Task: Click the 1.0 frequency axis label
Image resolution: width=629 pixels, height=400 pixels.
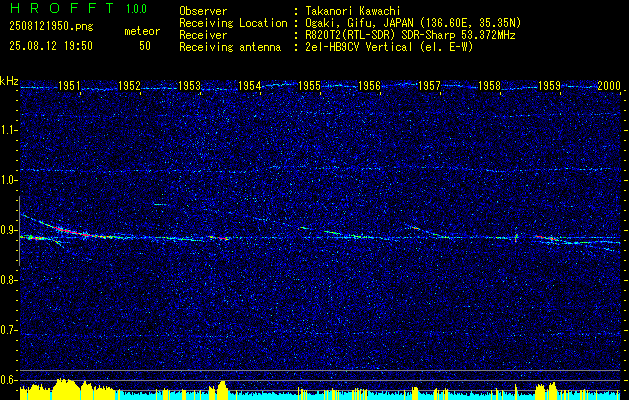Action: pyautogui.click(x=8, y=180)
